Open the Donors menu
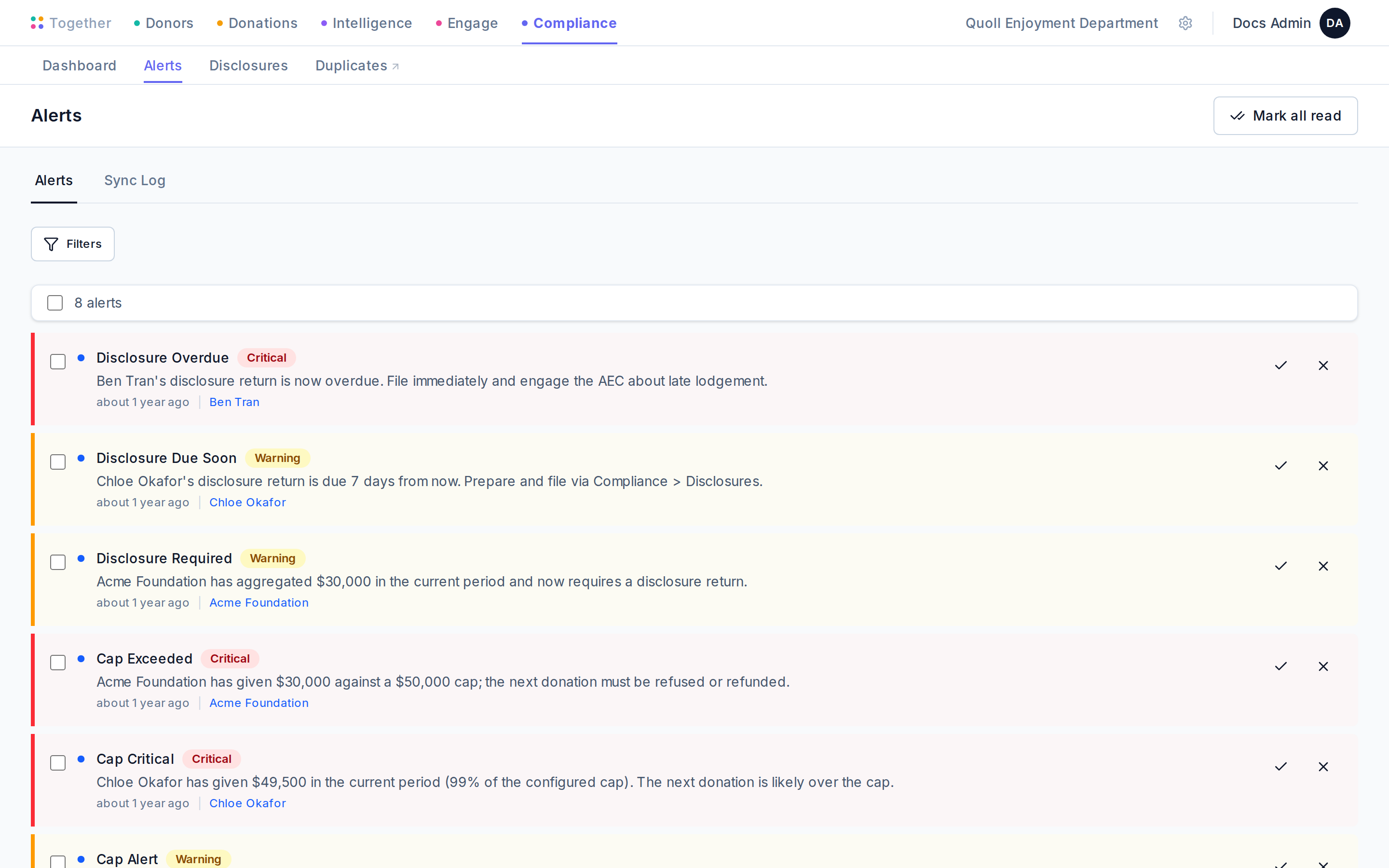Image resolution: width=1389 pixels, height=868 pixels. coord(163,23)
